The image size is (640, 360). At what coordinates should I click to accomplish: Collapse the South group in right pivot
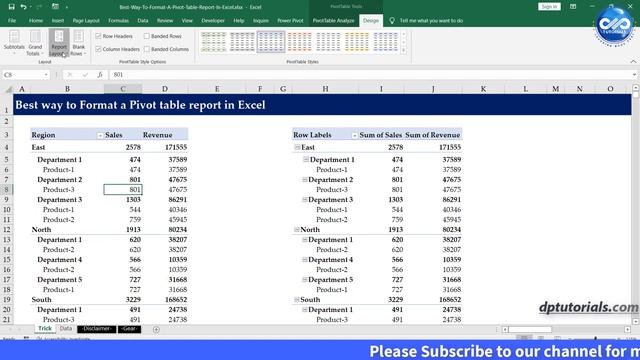coord(297,300)
